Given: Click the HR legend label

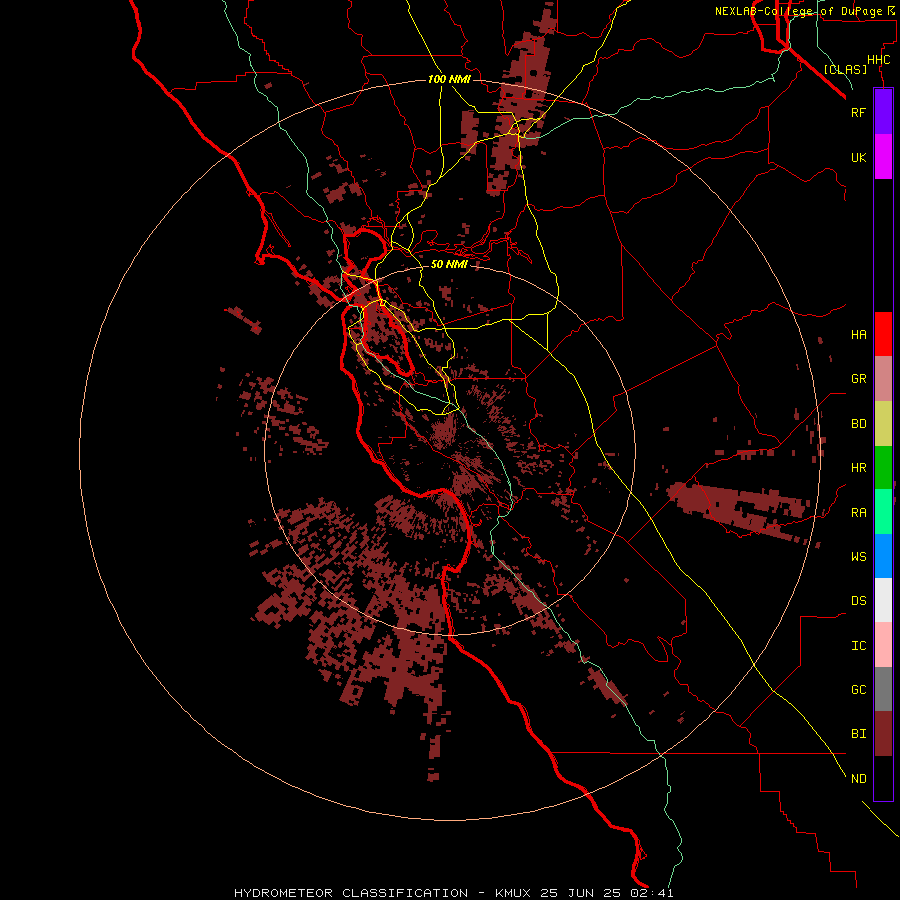Looking at the screenshot, I should [858, 468].
